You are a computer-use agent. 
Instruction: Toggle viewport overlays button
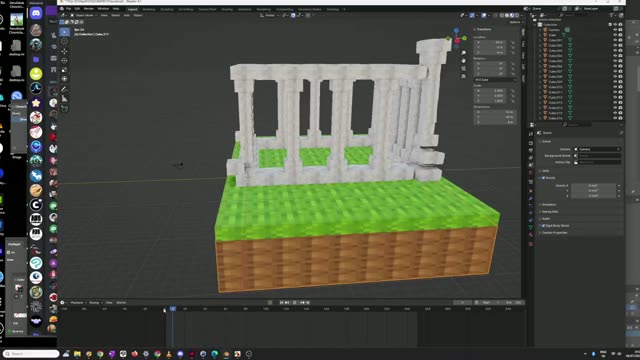click(484, 15)
